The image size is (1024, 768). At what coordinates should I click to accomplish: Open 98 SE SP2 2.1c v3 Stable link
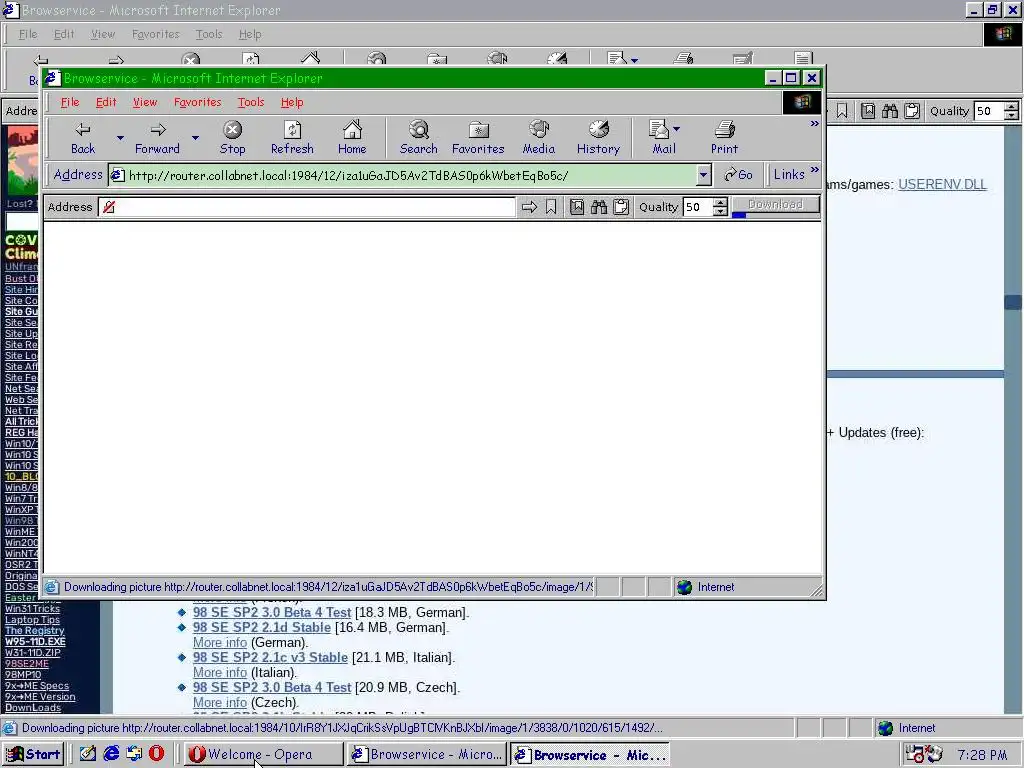click(x=270, y=658)
